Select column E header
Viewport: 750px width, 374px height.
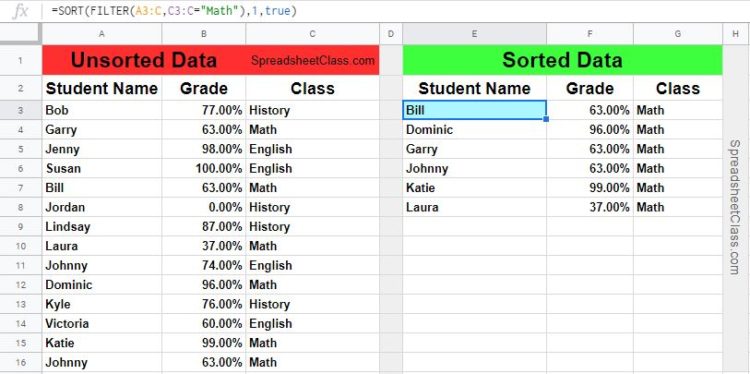click(474, 33)
